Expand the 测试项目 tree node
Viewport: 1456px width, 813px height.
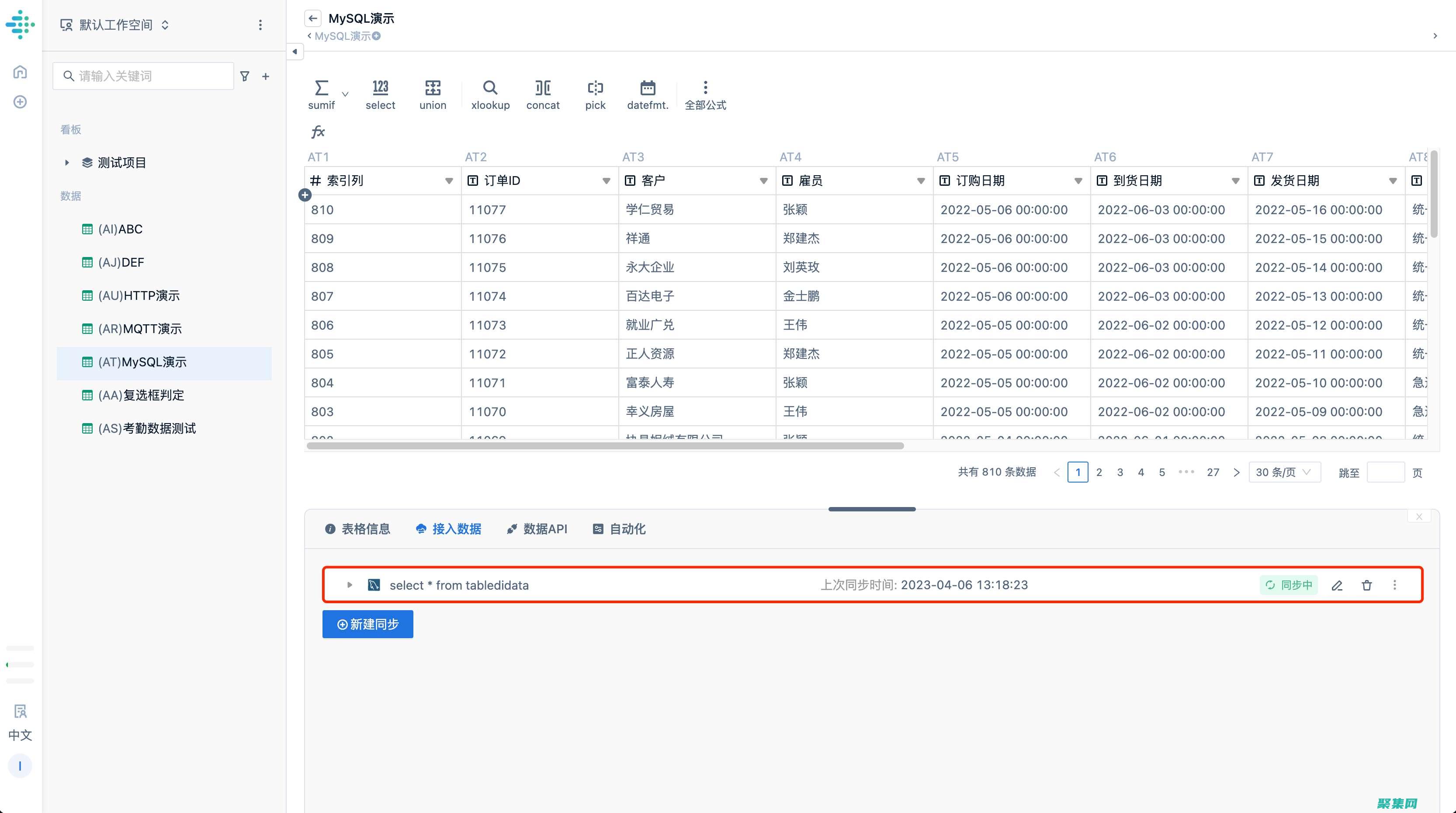(x=67, y=163)
